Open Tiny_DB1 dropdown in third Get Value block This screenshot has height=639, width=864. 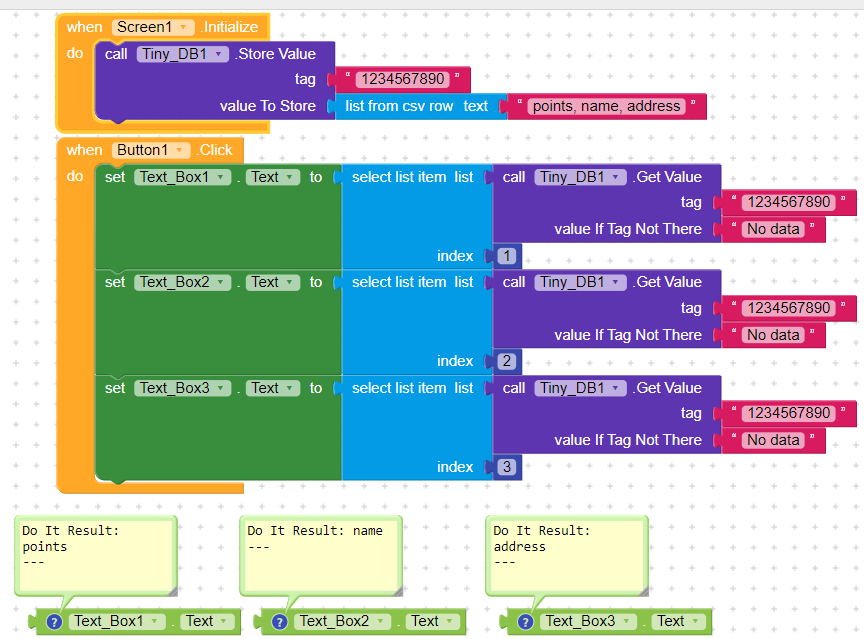coord(580,388)
